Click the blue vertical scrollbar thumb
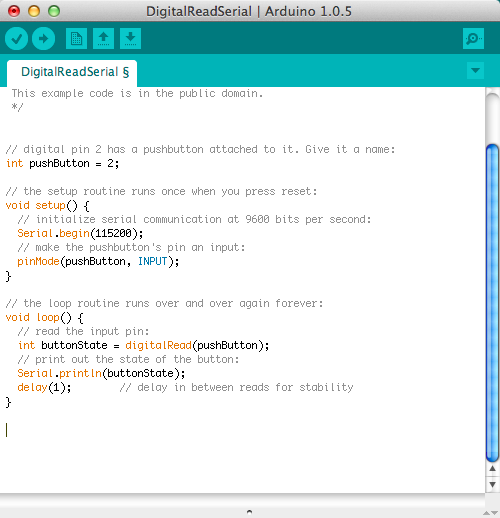The image size is (500, 518). click(x=492, y=303)
